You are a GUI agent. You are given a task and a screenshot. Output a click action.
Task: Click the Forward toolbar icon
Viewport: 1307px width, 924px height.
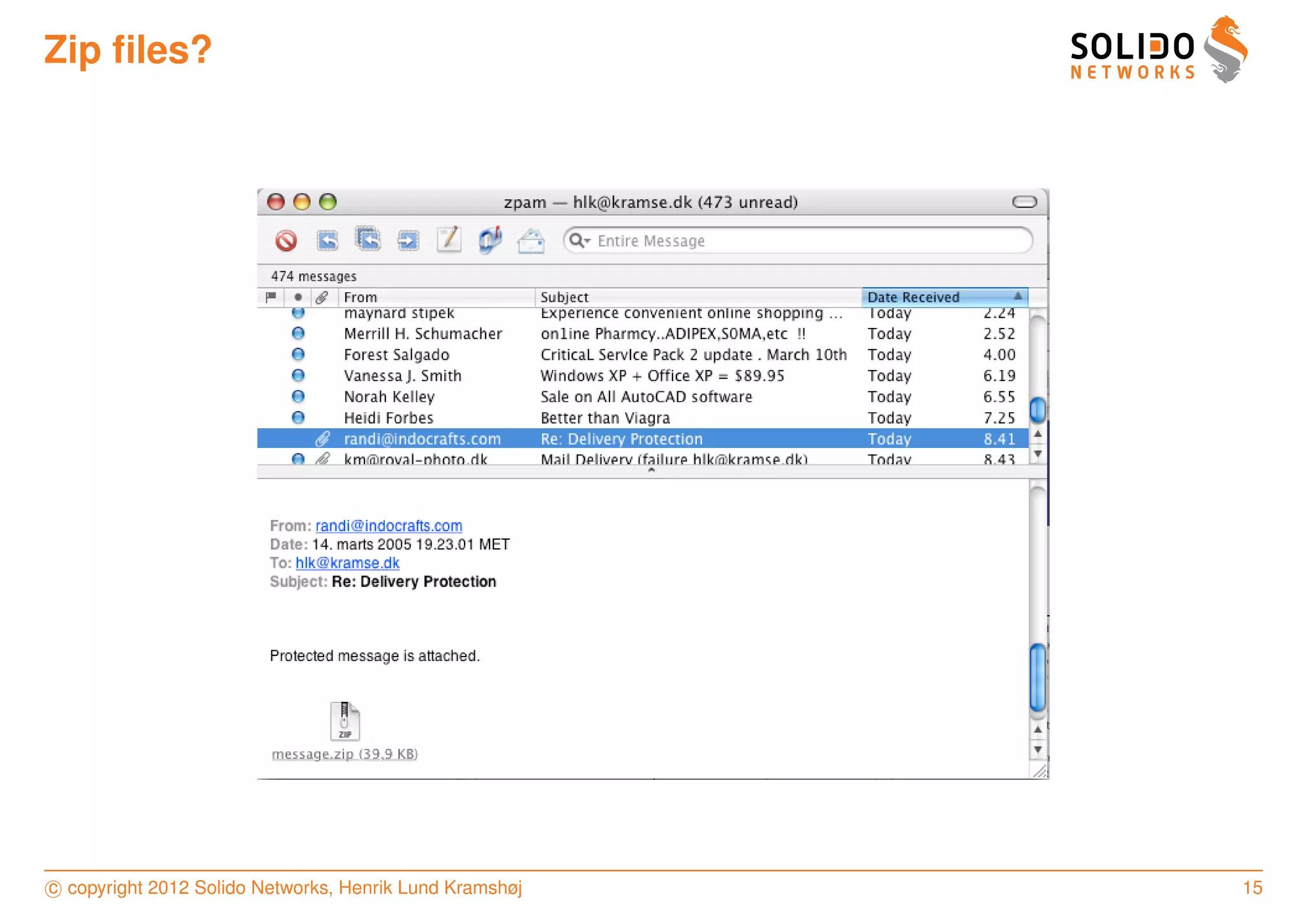click(x=408, y=241)
